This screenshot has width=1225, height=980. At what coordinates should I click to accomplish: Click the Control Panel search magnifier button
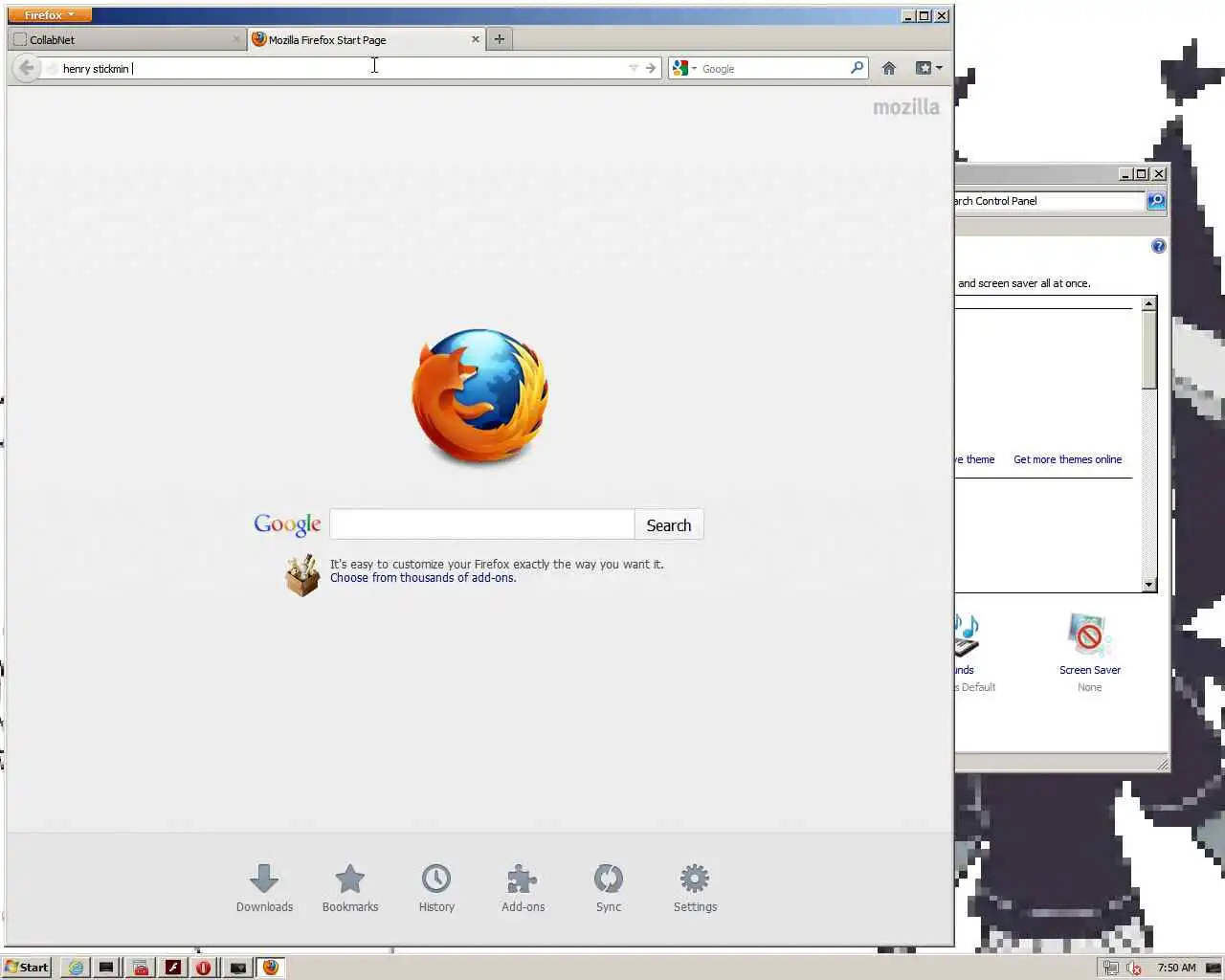1156,201
